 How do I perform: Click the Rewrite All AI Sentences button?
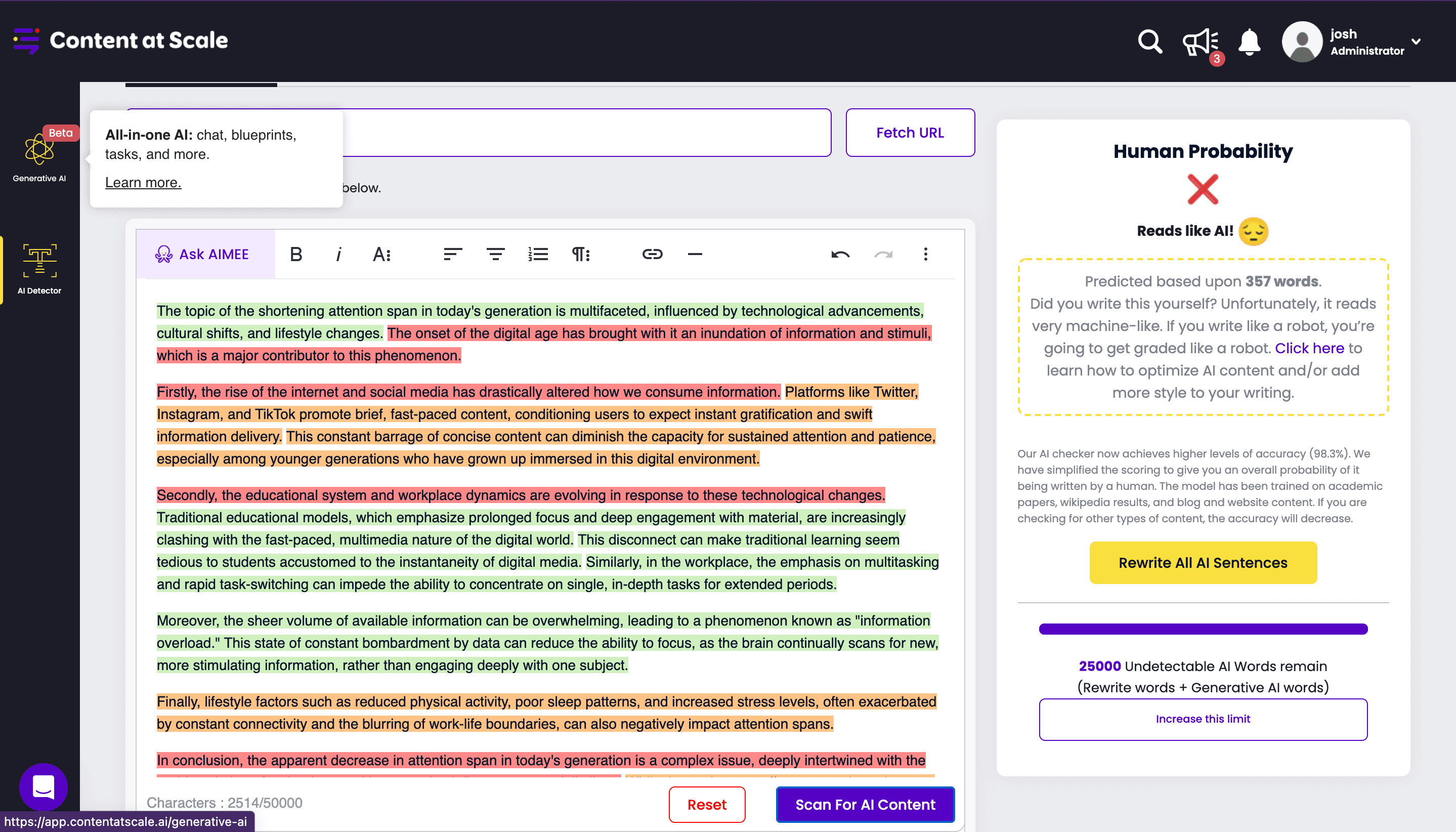(1203, 563)
